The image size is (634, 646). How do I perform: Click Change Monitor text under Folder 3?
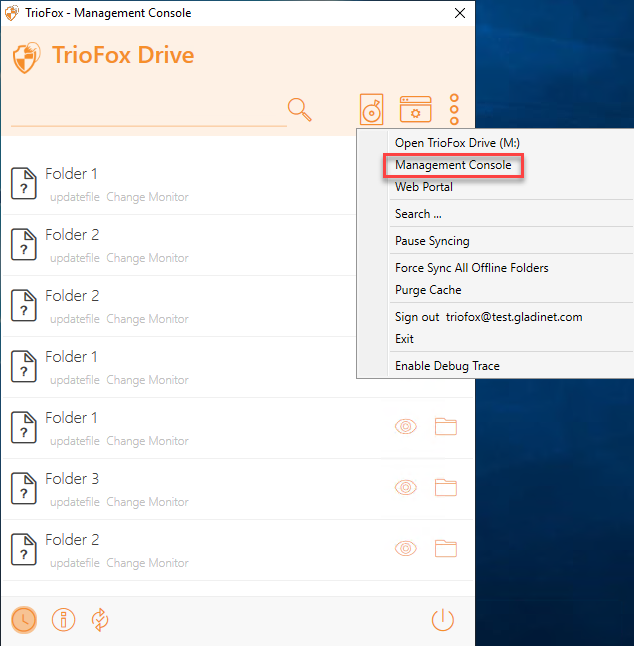coord(147,502)
